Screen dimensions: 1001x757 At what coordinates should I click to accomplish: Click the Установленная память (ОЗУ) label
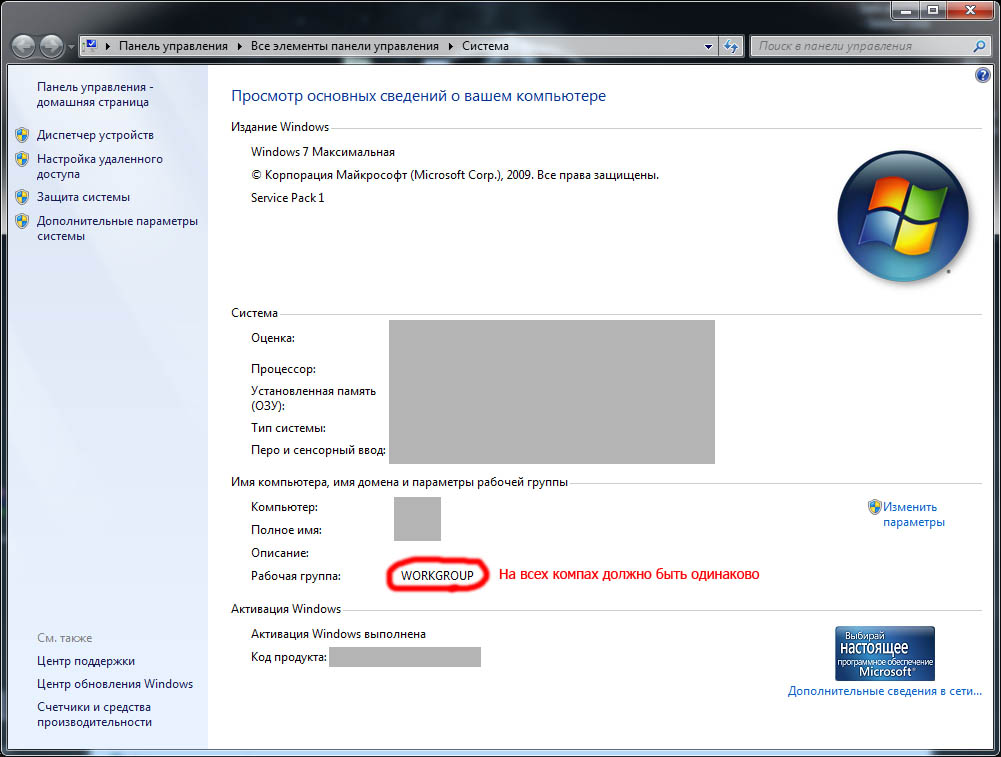[x=313, y=398]
